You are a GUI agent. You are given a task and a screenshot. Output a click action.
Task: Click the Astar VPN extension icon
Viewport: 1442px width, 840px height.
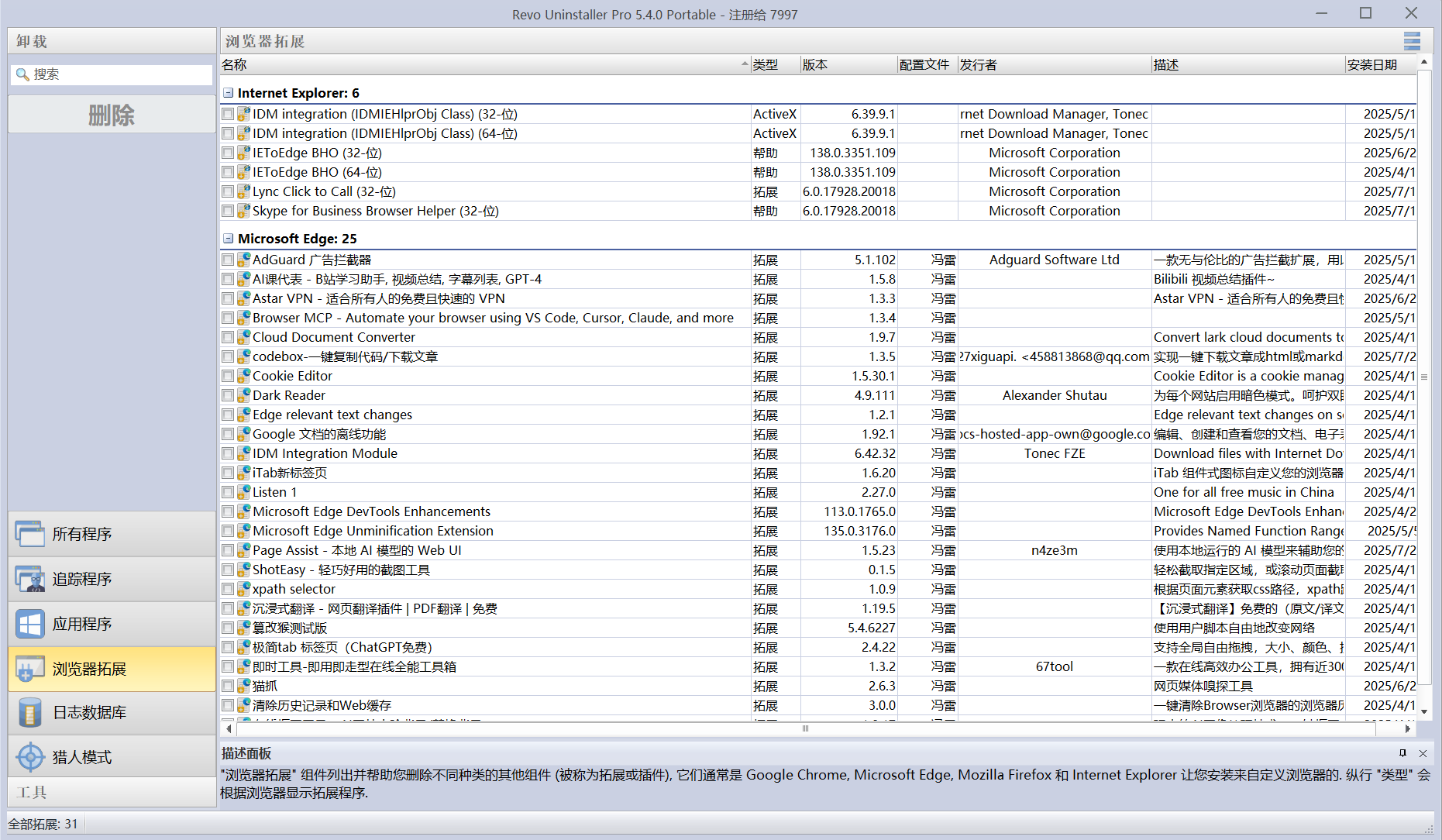[243, 298]
